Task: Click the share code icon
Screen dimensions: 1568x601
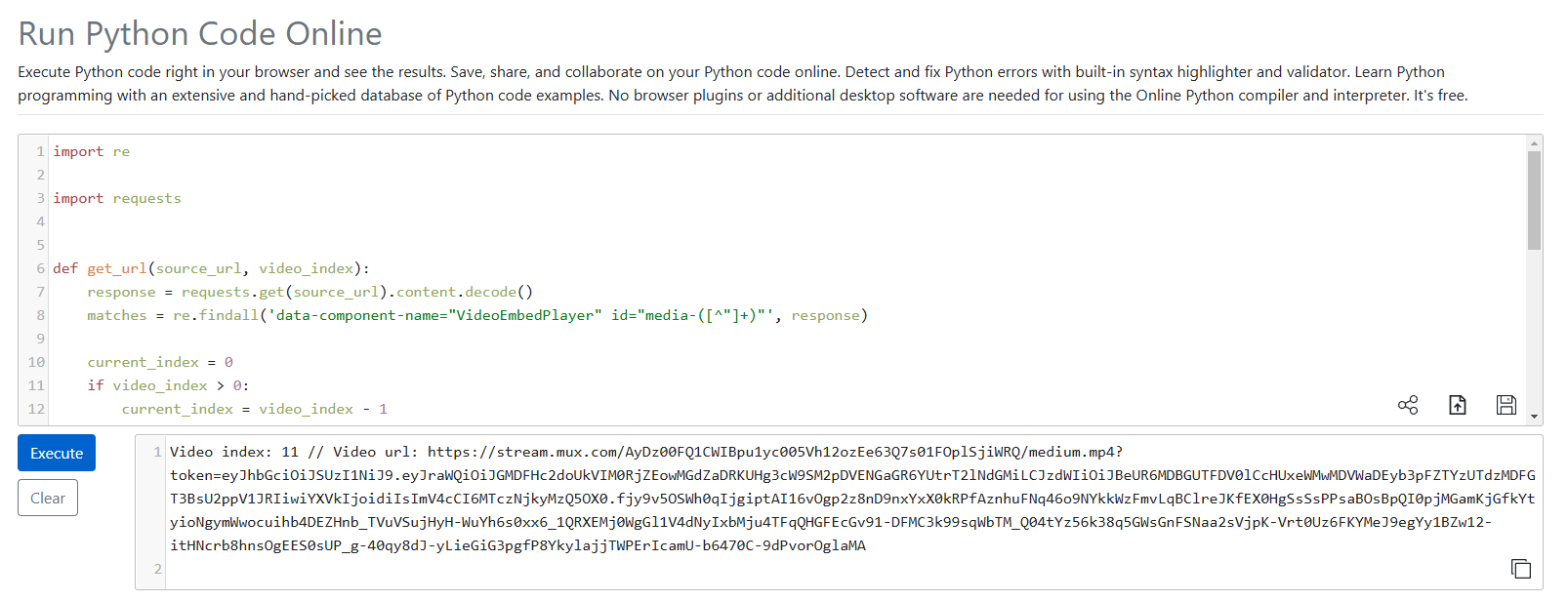Action: 1408,405
